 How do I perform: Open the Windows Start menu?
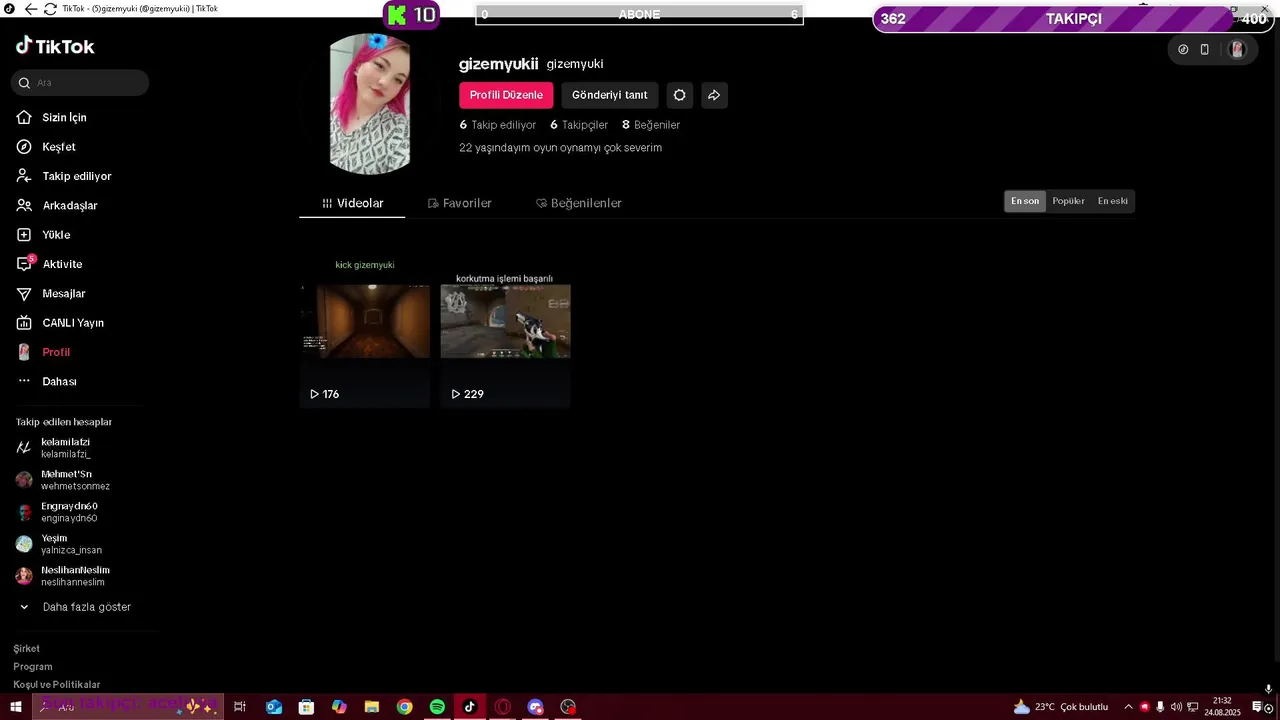tap(16, 707)
